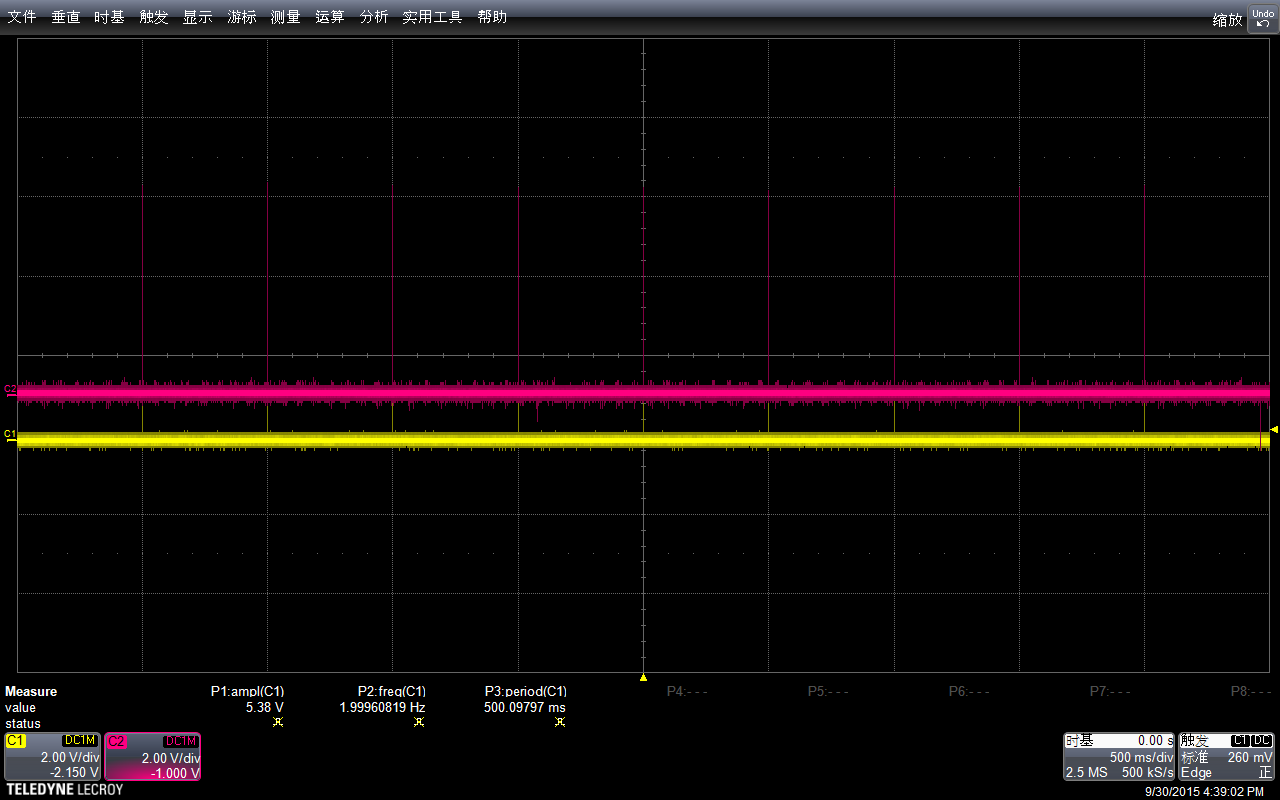The width and height of the screenshot is (1280, 800).
Task: Click the P2 status icon
Action: 419,722
